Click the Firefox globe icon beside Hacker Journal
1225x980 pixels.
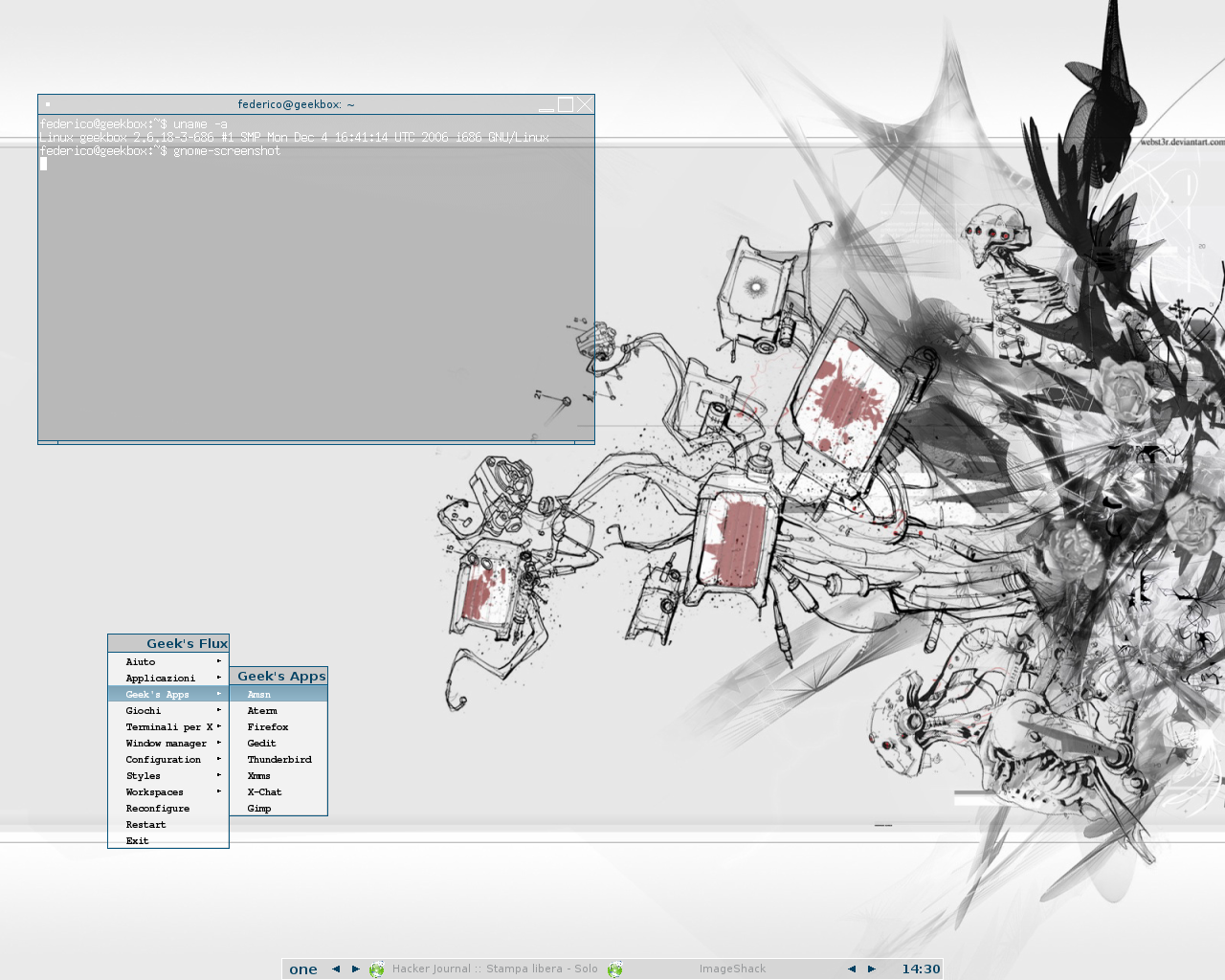pyautogui.click(x=377, y=969)
